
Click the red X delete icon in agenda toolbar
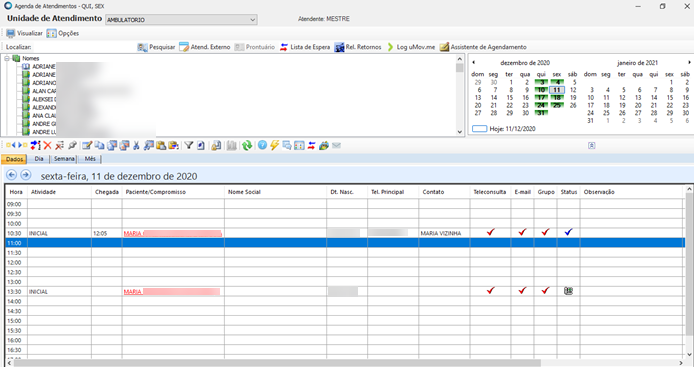click(47, 145)
